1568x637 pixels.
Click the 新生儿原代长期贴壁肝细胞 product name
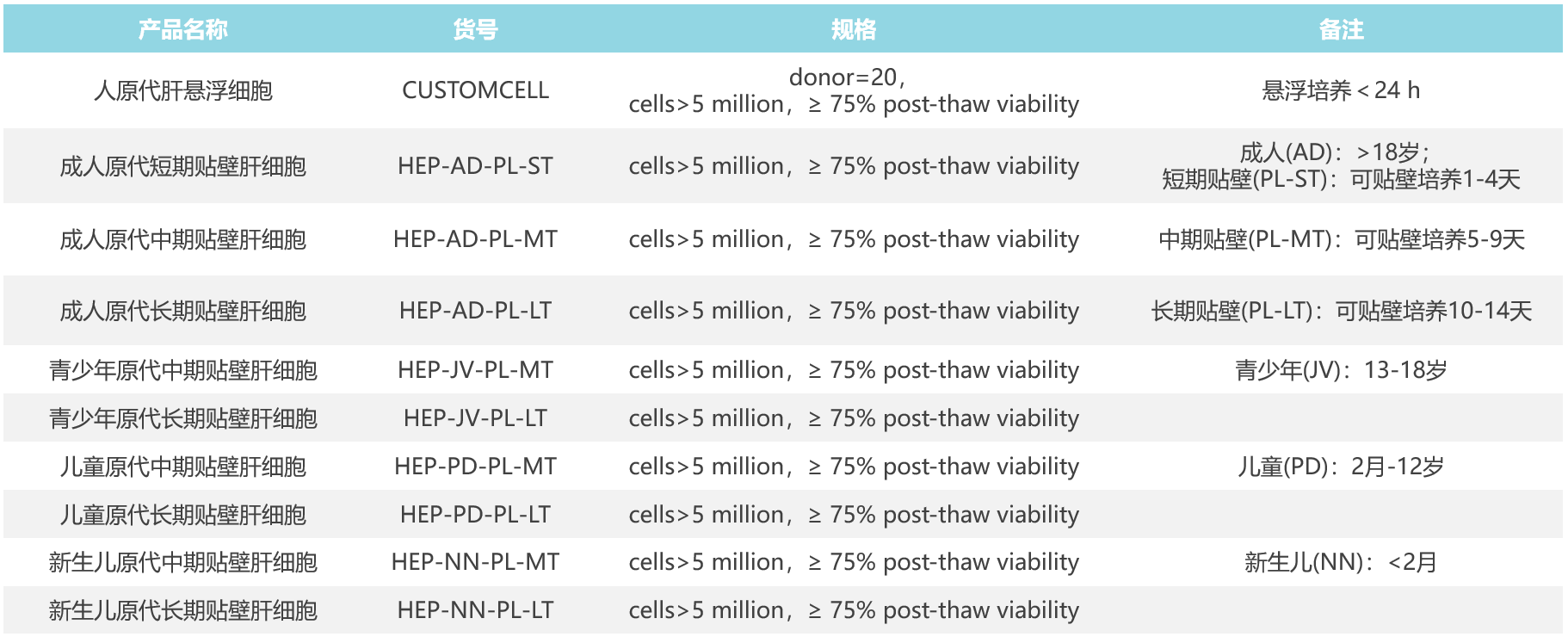(x=182, y=610)
